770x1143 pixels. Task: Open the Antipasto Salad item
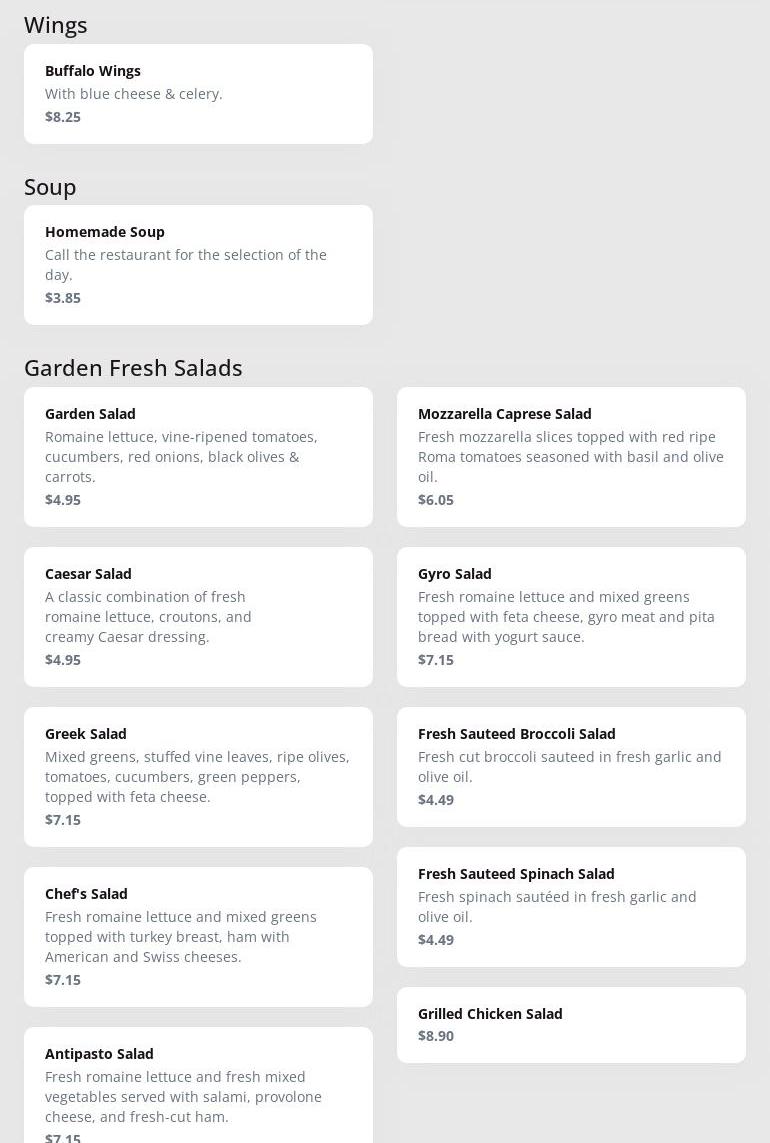point(198,1086)
